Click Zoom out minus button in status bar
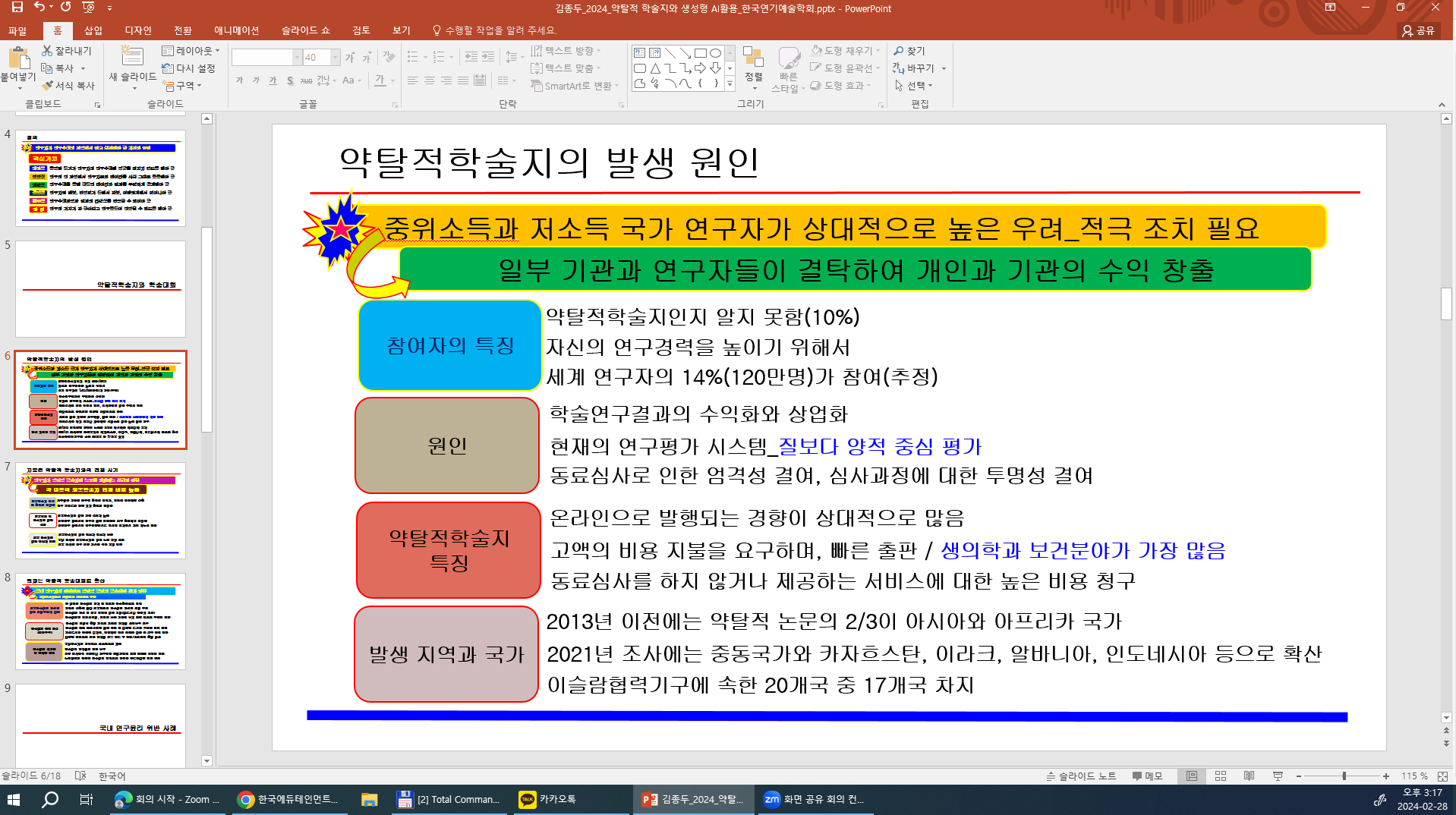Viewport: 1456px width, 815px height. coord(1299,776)
